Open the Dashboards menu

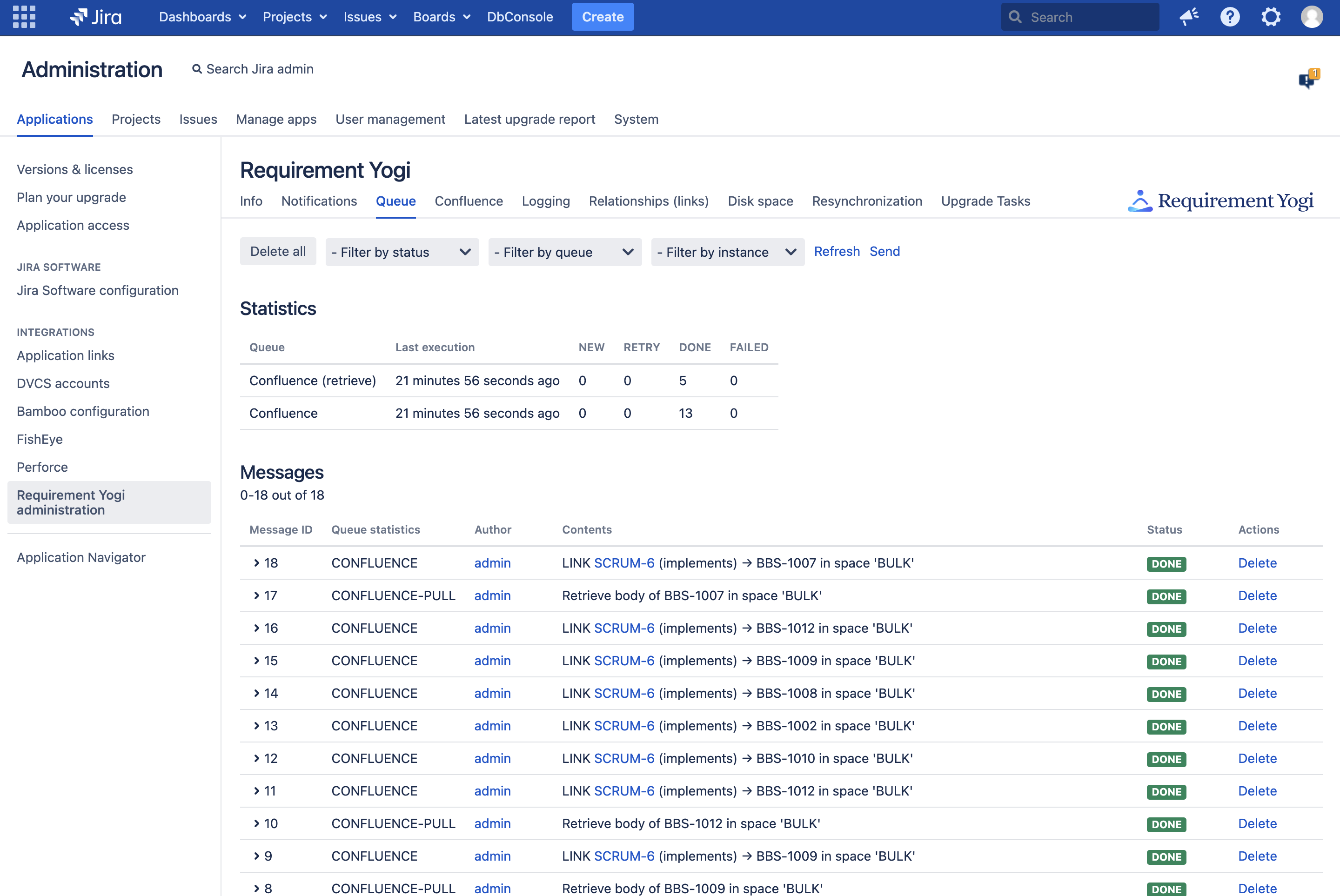[202, 17]
